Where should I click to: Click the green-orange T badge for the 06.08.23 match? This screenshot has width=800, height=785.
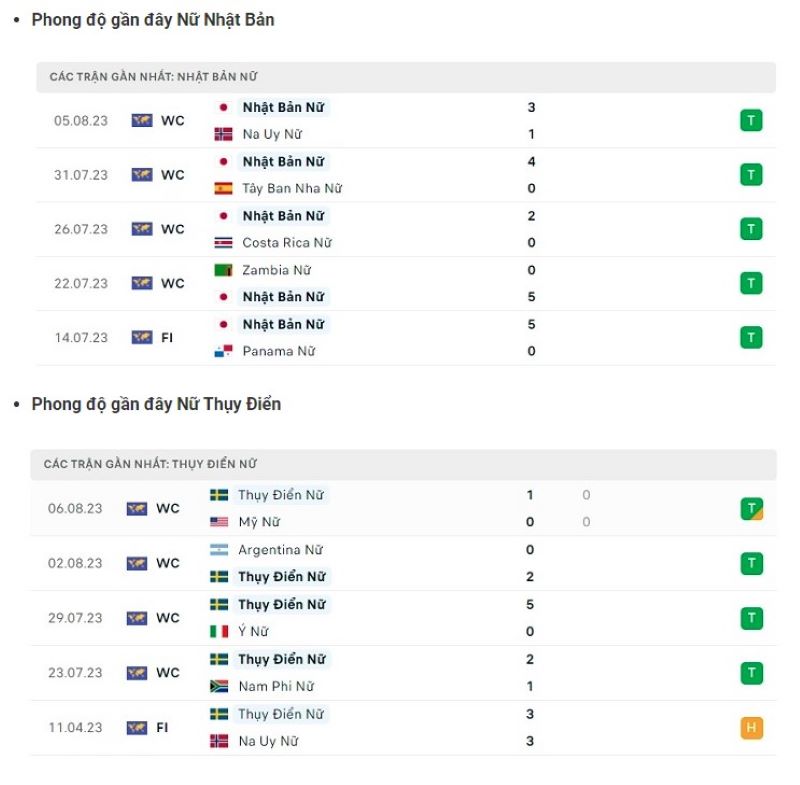coord(752,509)
